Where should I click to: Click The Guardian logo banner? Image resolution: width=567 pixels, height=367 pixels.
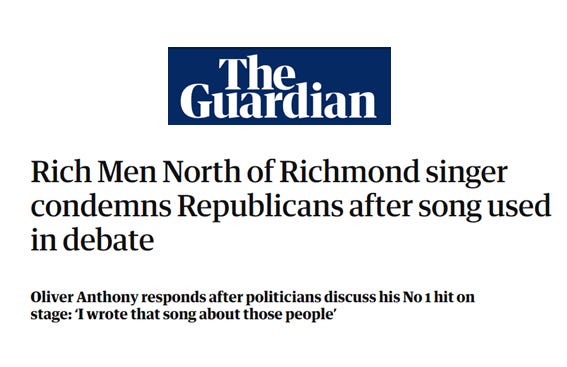[x=279, y=86]
